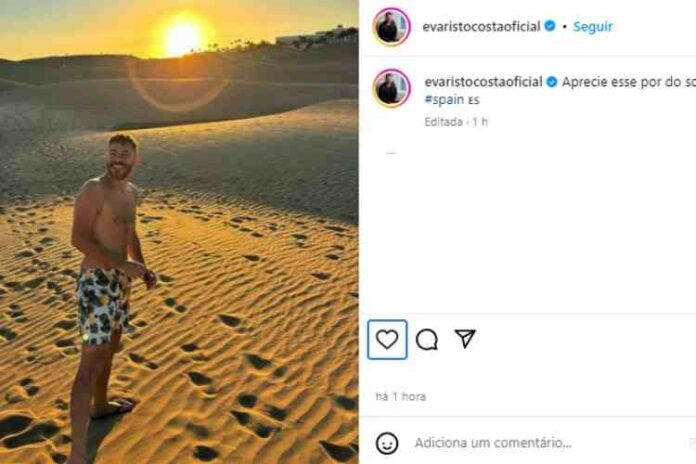The width and height of the screenshot is (696, 464).
Task: Click the 'ES' flag text after #spain
Action: pos(474,101)
